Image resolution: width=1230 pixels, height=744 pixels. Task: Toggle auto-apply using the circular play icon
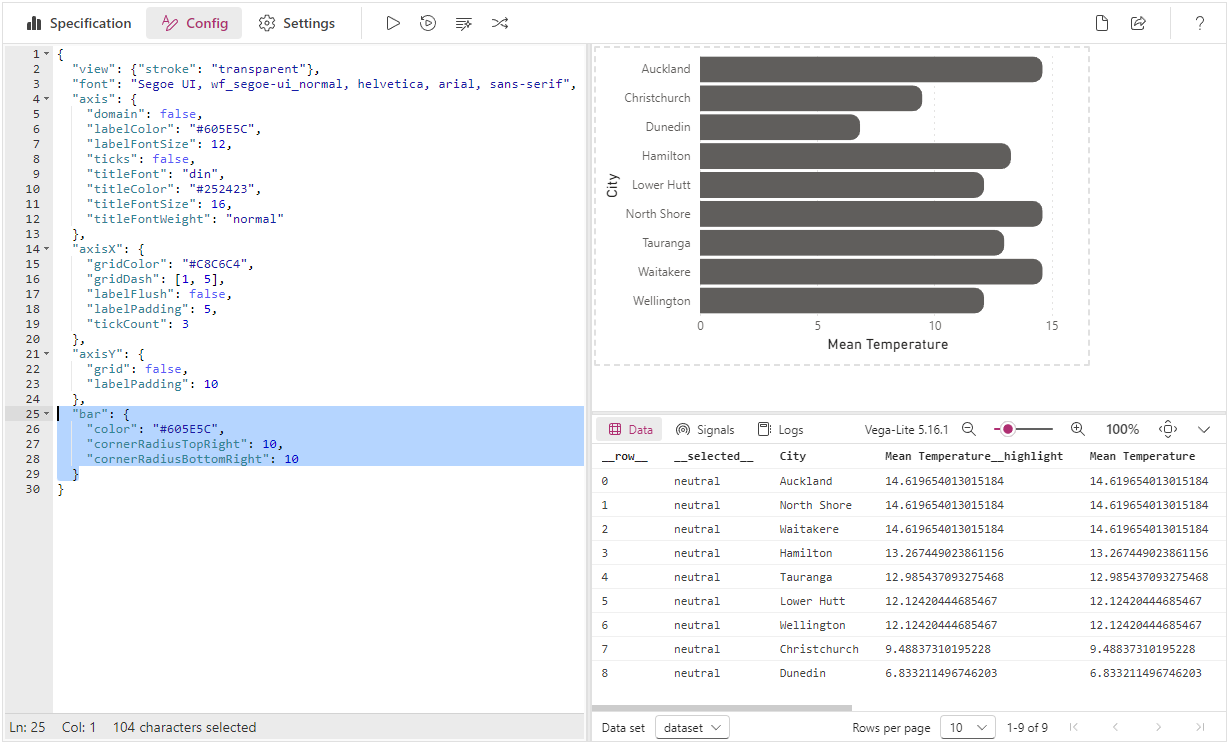pos(428,23)
